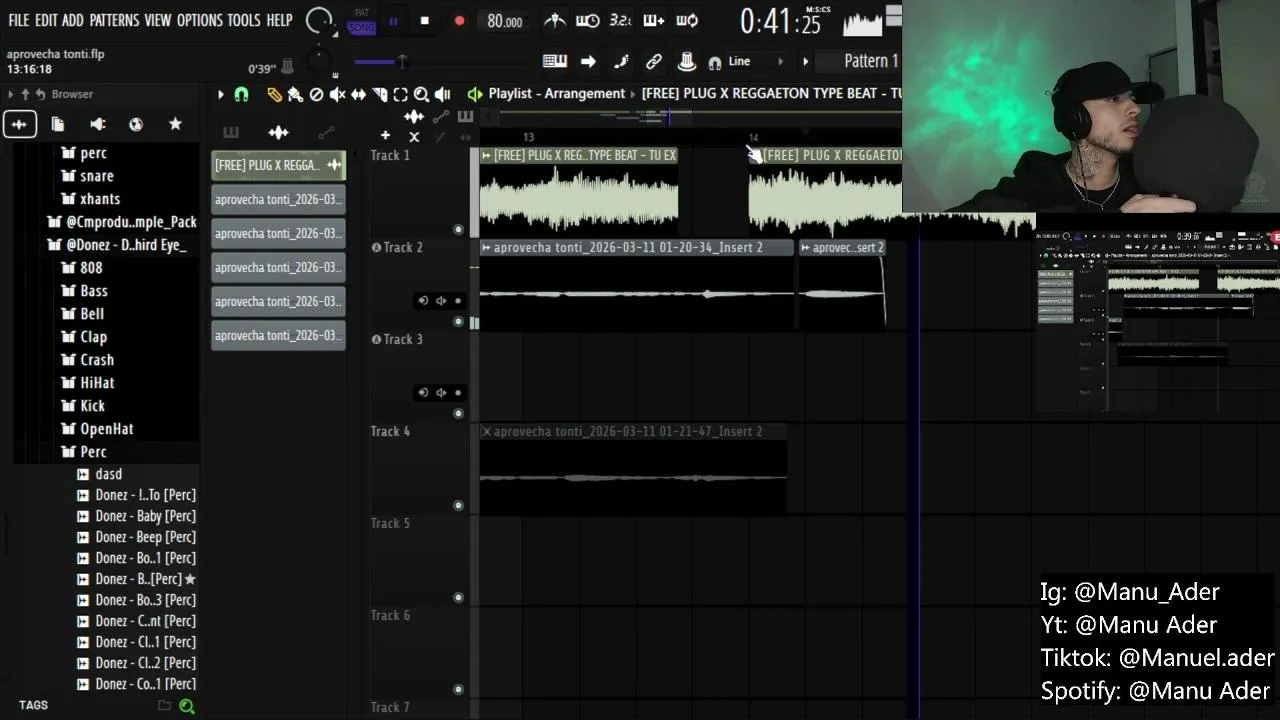Click the chain link icon
This screenshot has width=1280, height=720.
[x=654, y=61]
